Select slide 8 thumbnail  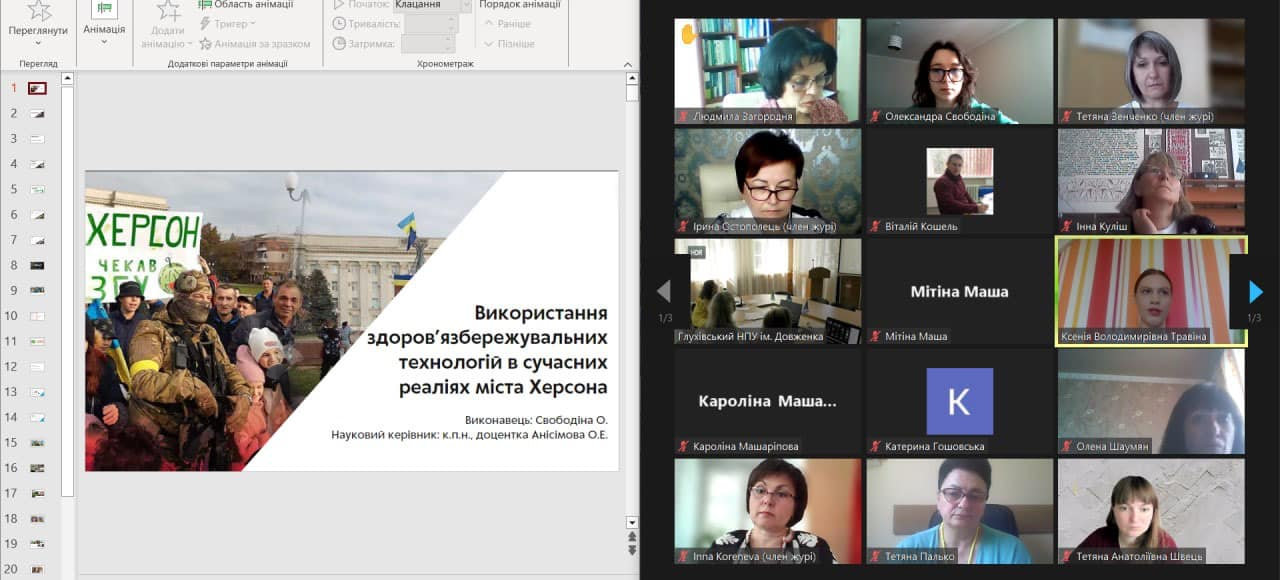(x=37, y=265)
